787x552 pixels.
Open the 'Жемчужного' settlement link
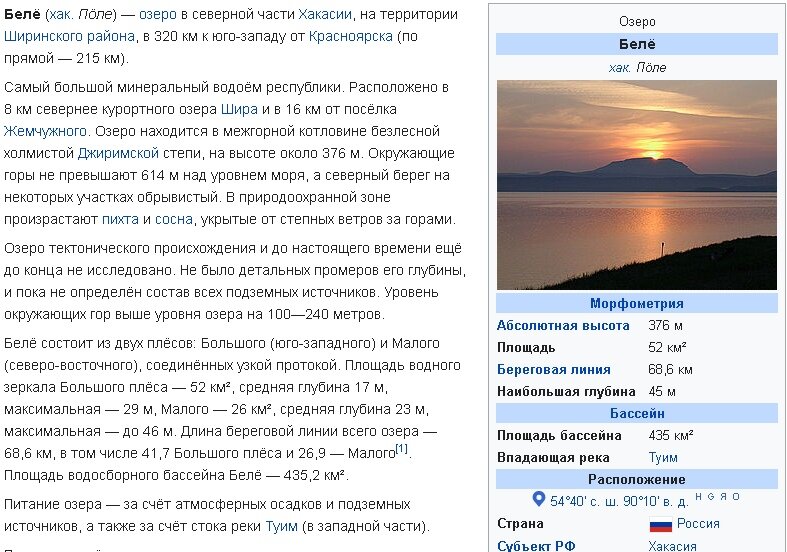pos(46,130)
